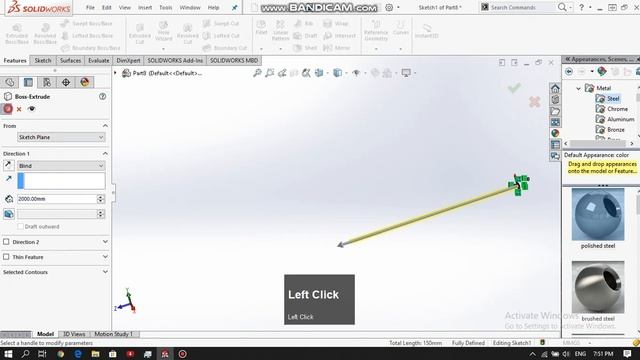Viewport: 640px width, 360px height.
Task: Open View Settings monitor icon
Action: pos(406,73)
